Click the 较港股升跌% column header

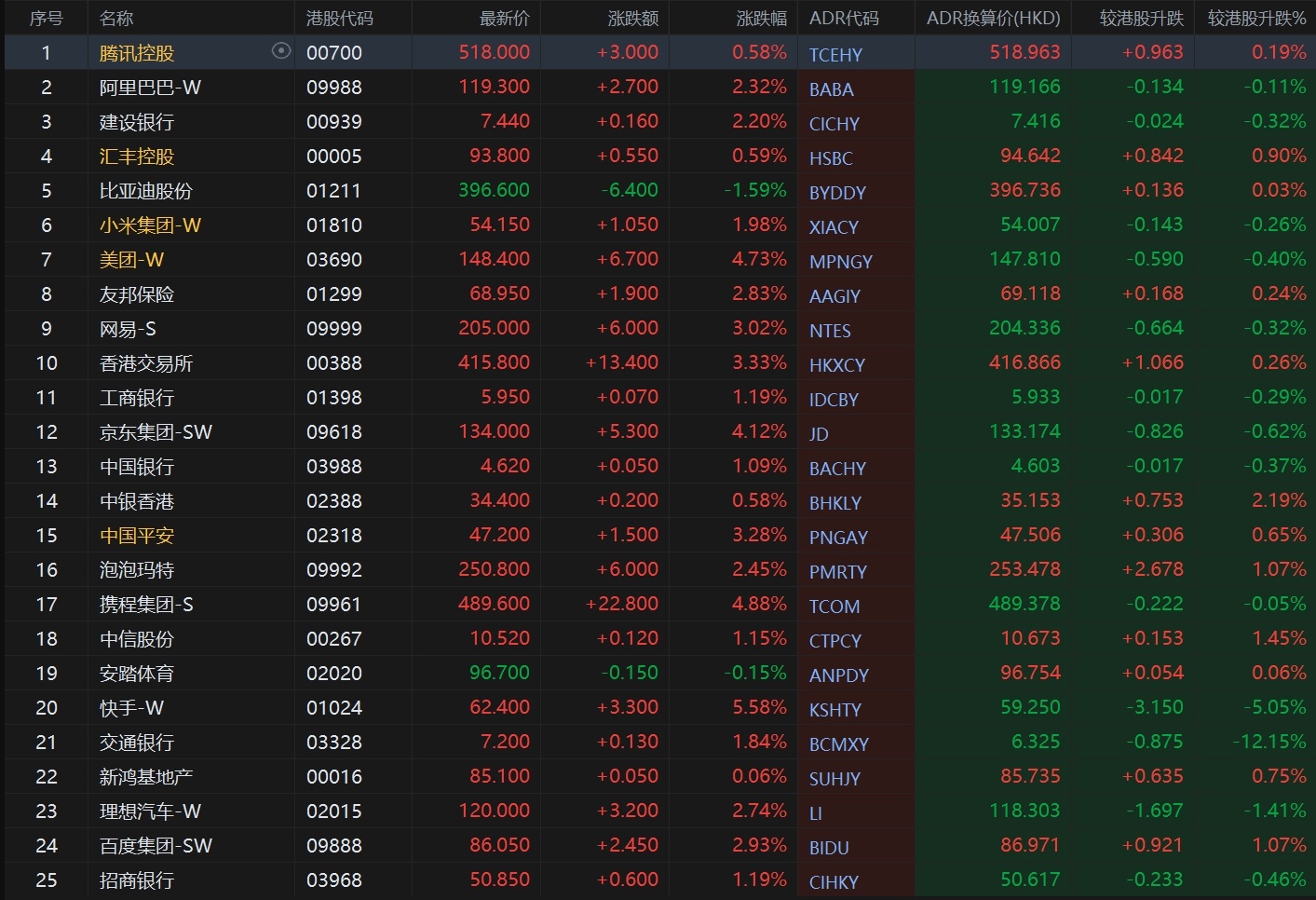1256,18
